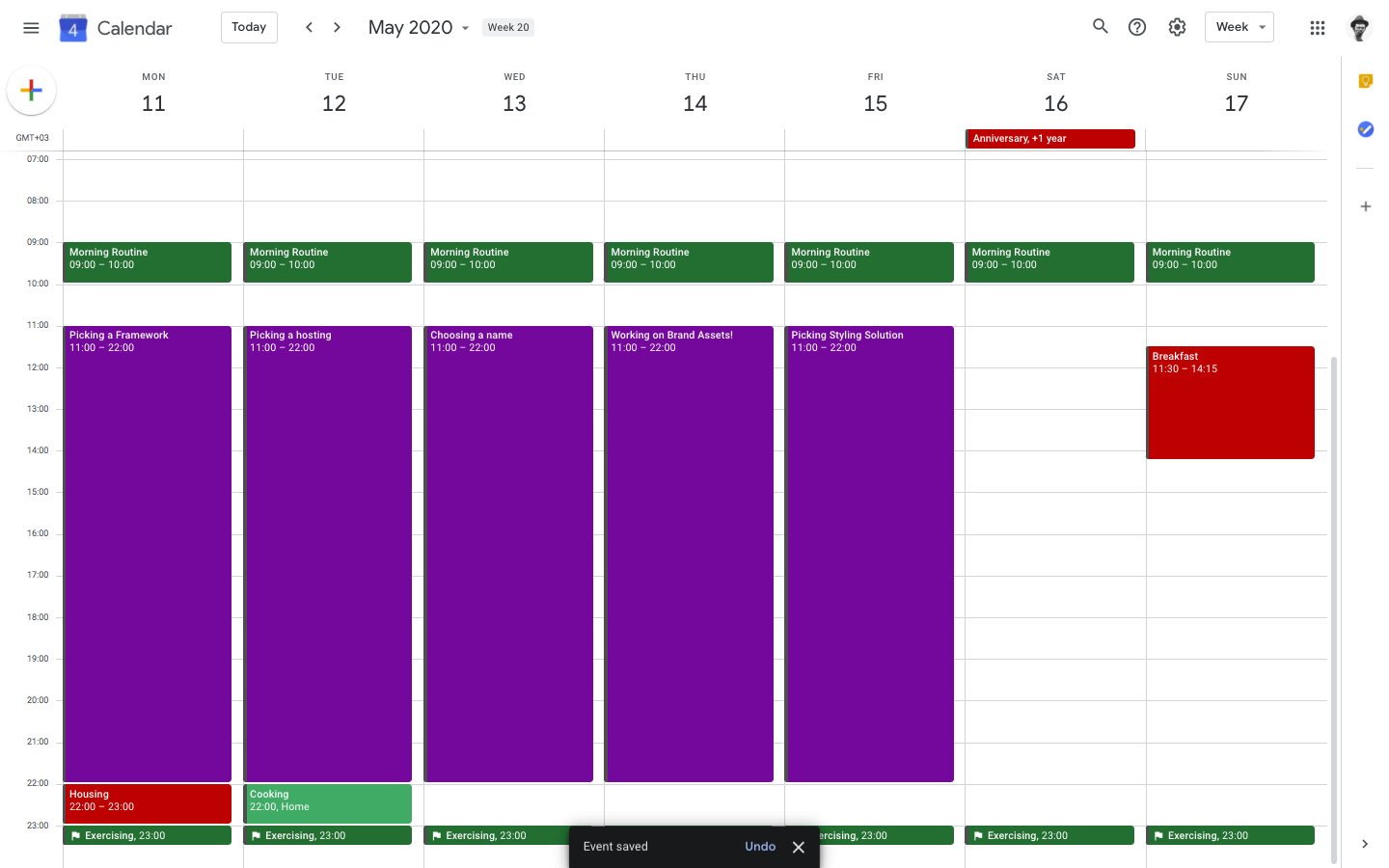
Task: Go to previous week with the back arrow
Action: 309,27
